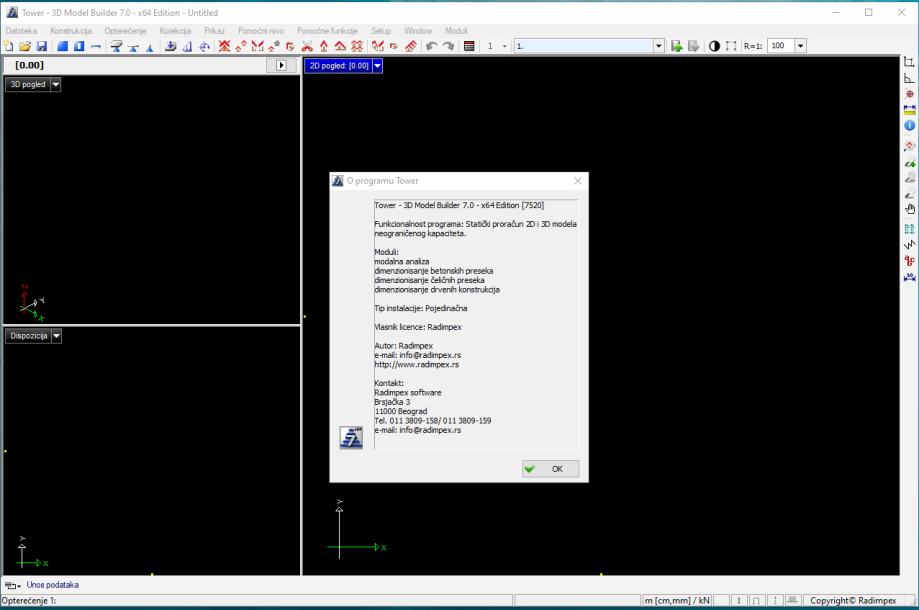Click the blue info circle in right sidebar
The width and height of the screenshot is (919, 610).
909,125
